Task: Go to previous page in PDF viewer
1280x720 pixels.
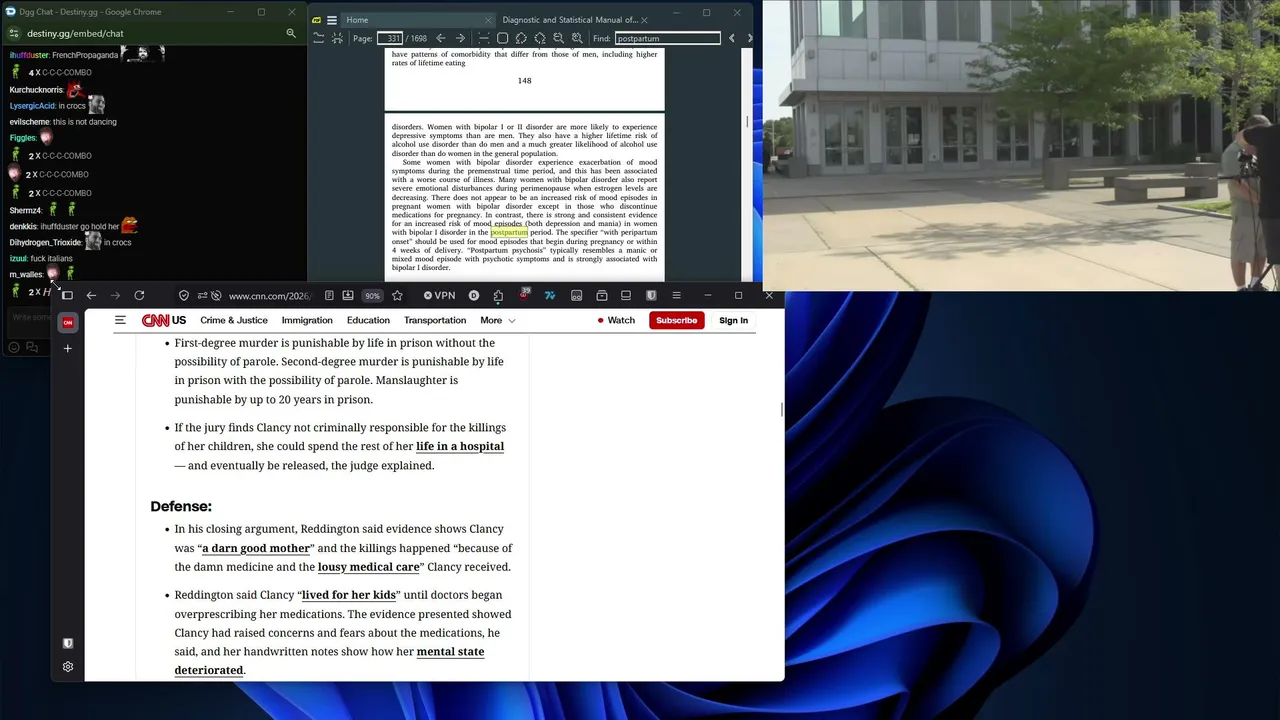Action: 441,38
